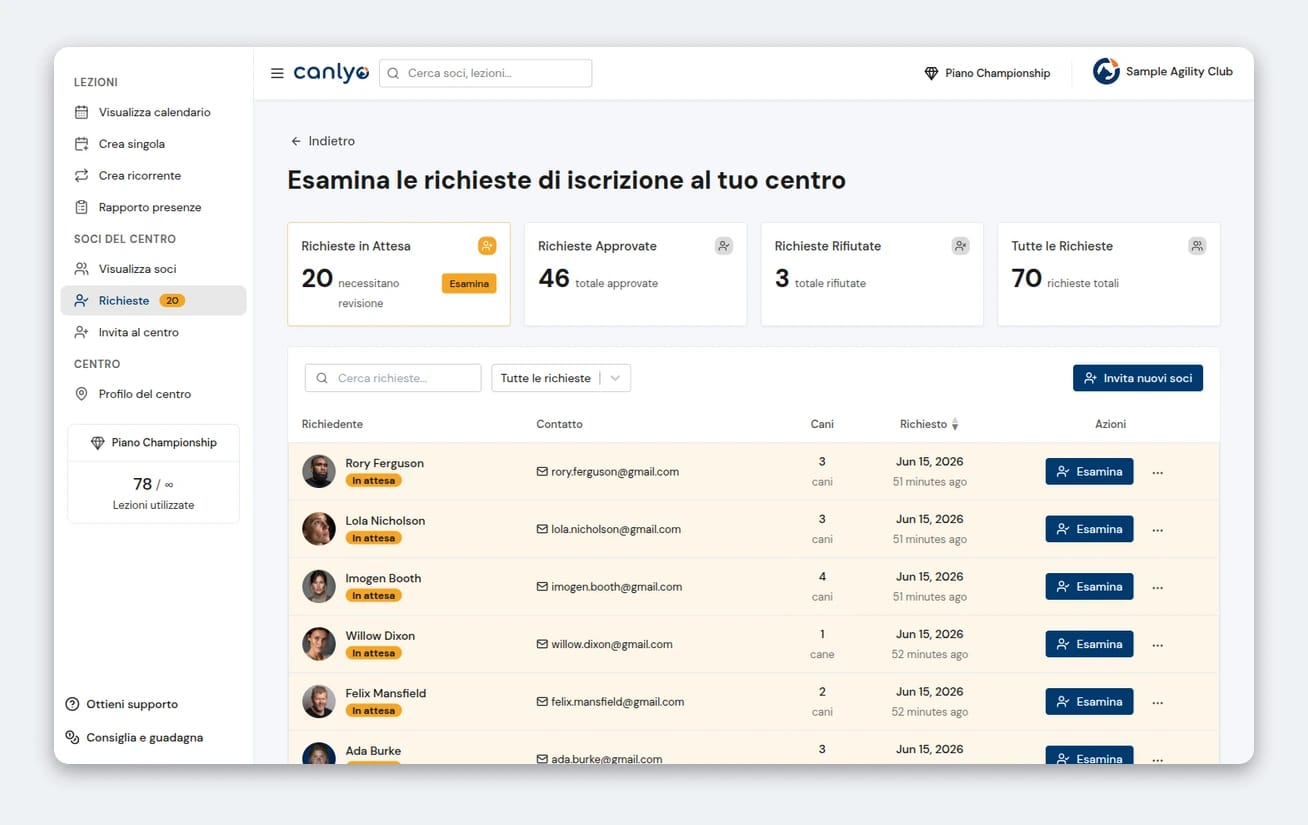
Task: Open more options for Imogen Booth
Action: (1158, 587)
